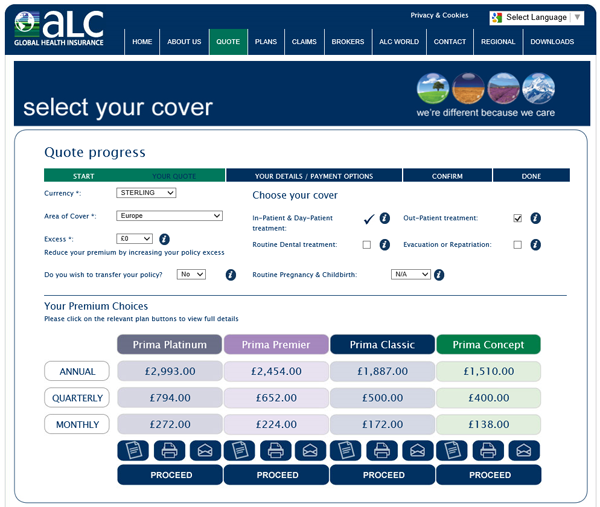Open the Select Language dropdown

pyautogui.click(x=536, y=18)
